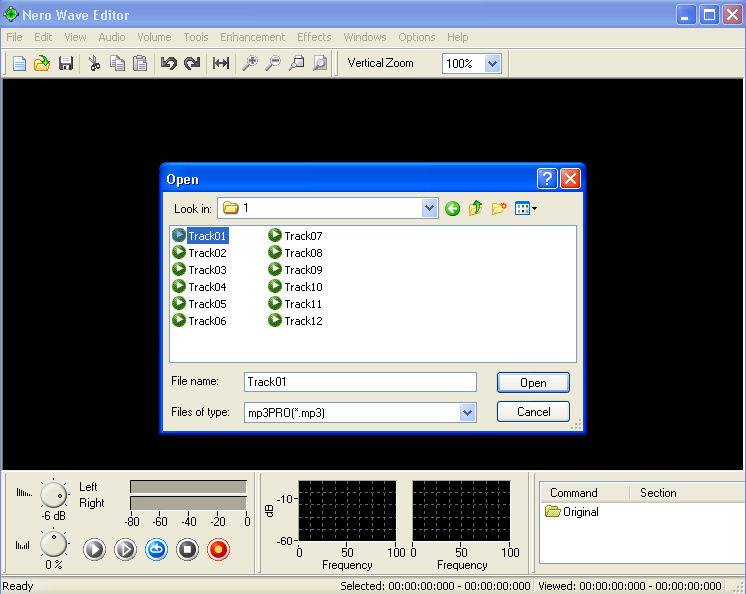
Task: Click the Up One Level folder icon
Action: click(475, 208)
